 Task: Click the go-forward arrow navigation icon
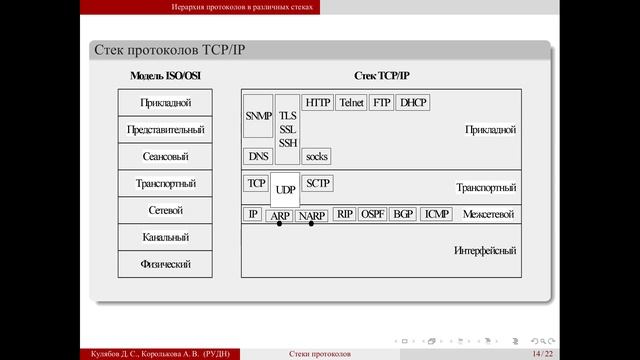(x=551, y=341)
